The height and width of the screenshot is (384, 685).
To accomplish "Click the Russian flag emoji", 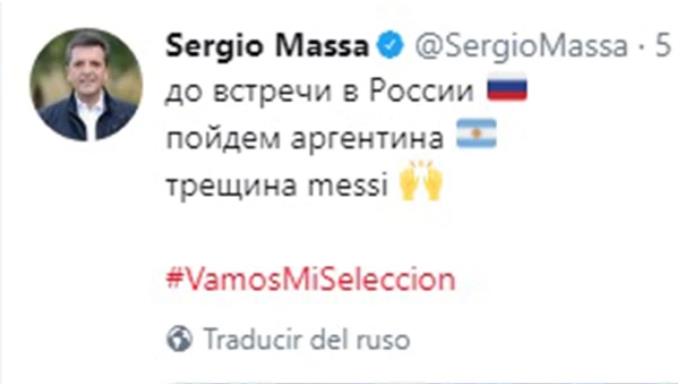I will 507,88.
